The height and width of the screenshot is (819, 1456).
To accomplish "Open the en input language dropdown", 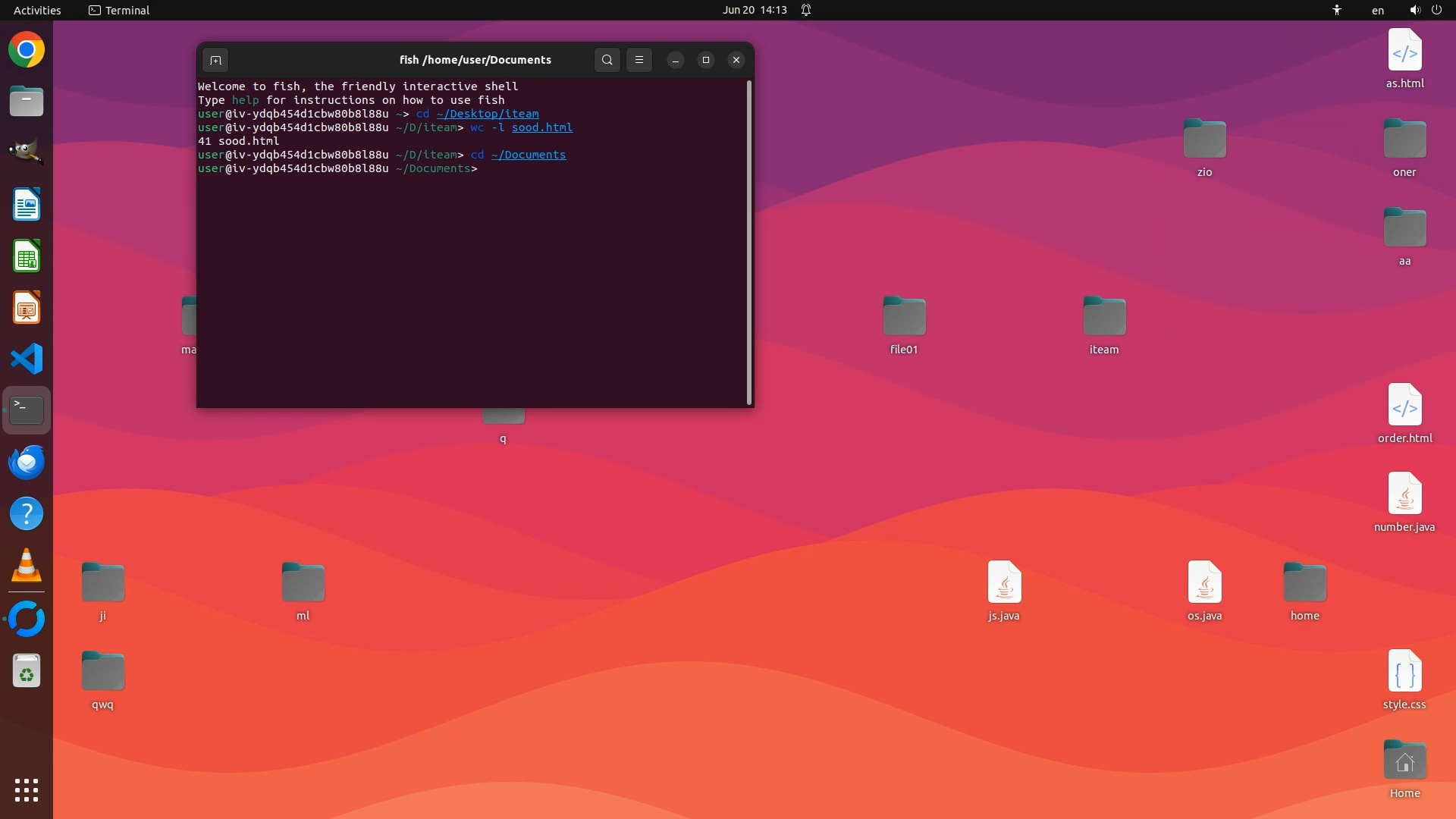I will (x=1377, y=10).
